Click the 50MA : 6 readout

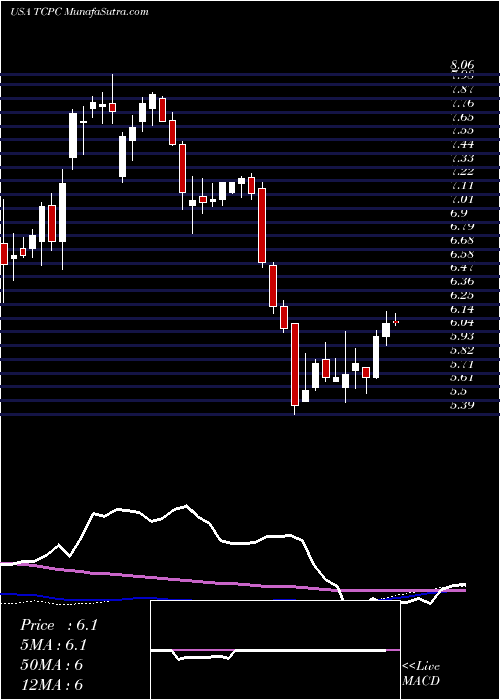pos(52,665)
